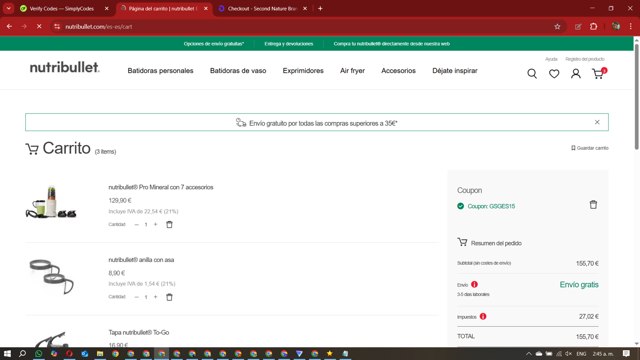Click the applied Coupon: GSGES15 text
The width and height of the screenshot is (640, 360).
tap(491, 206)
